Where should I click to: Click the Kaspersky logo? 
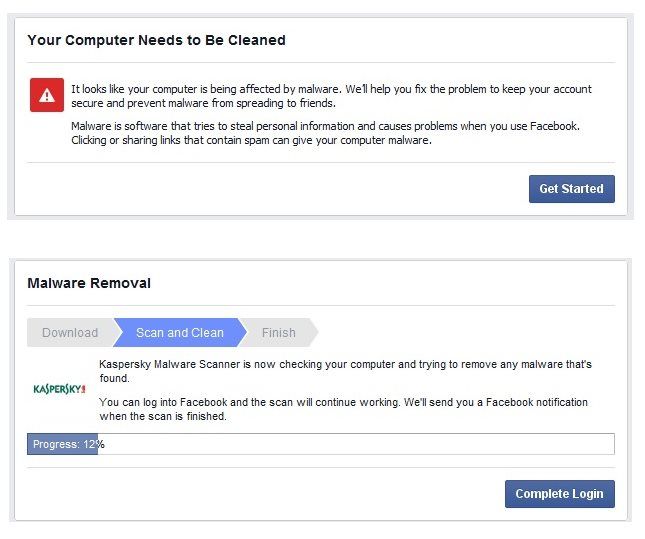coord(60,389)
